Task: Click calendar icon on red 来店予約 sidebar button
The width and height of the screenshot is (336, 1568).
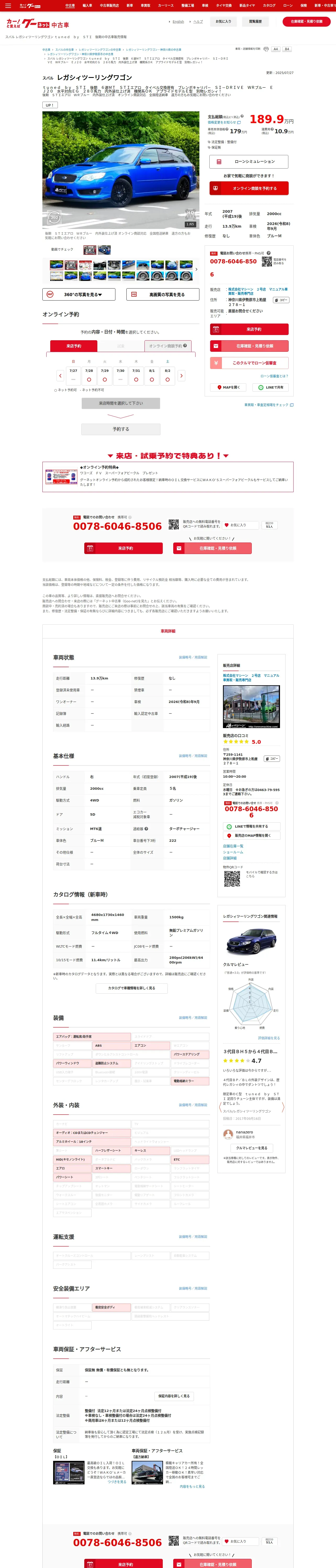Action: click(215, 329)
